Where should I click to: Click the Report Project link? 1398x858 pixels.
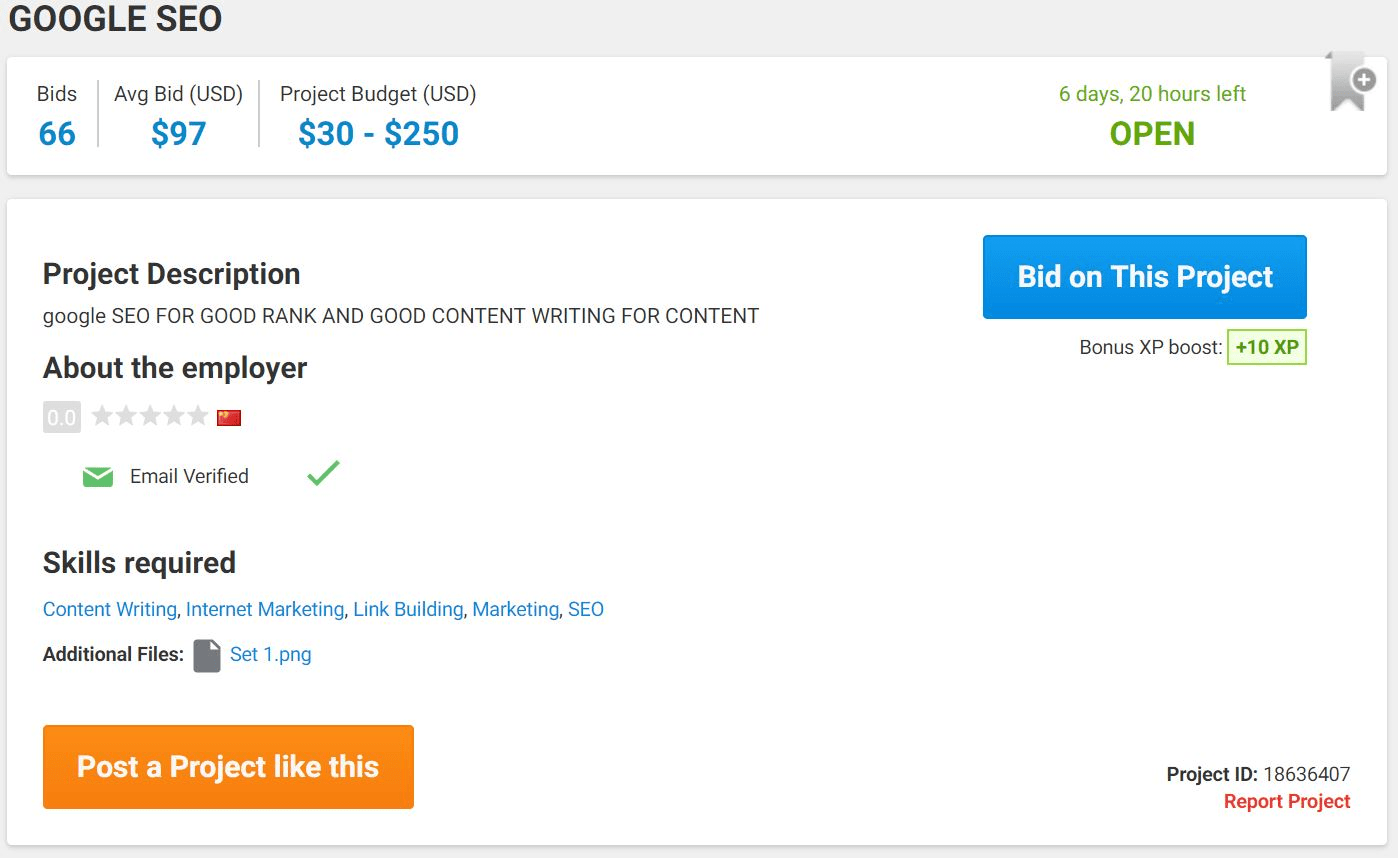(1287, 802)
